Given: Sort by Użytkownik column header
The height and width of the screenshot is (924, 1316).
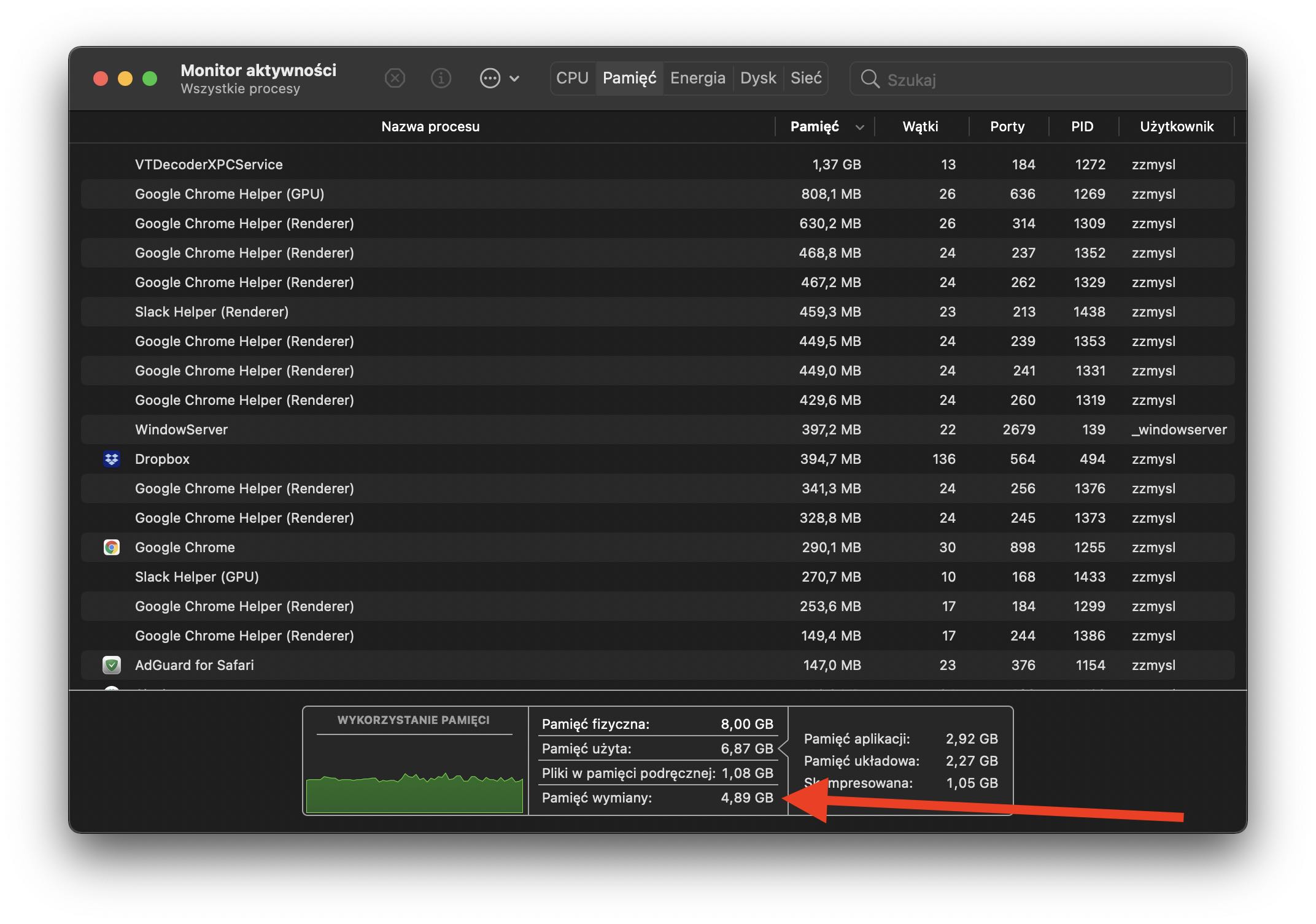Looking at the screenshot, I should (x=1177, y=126).
